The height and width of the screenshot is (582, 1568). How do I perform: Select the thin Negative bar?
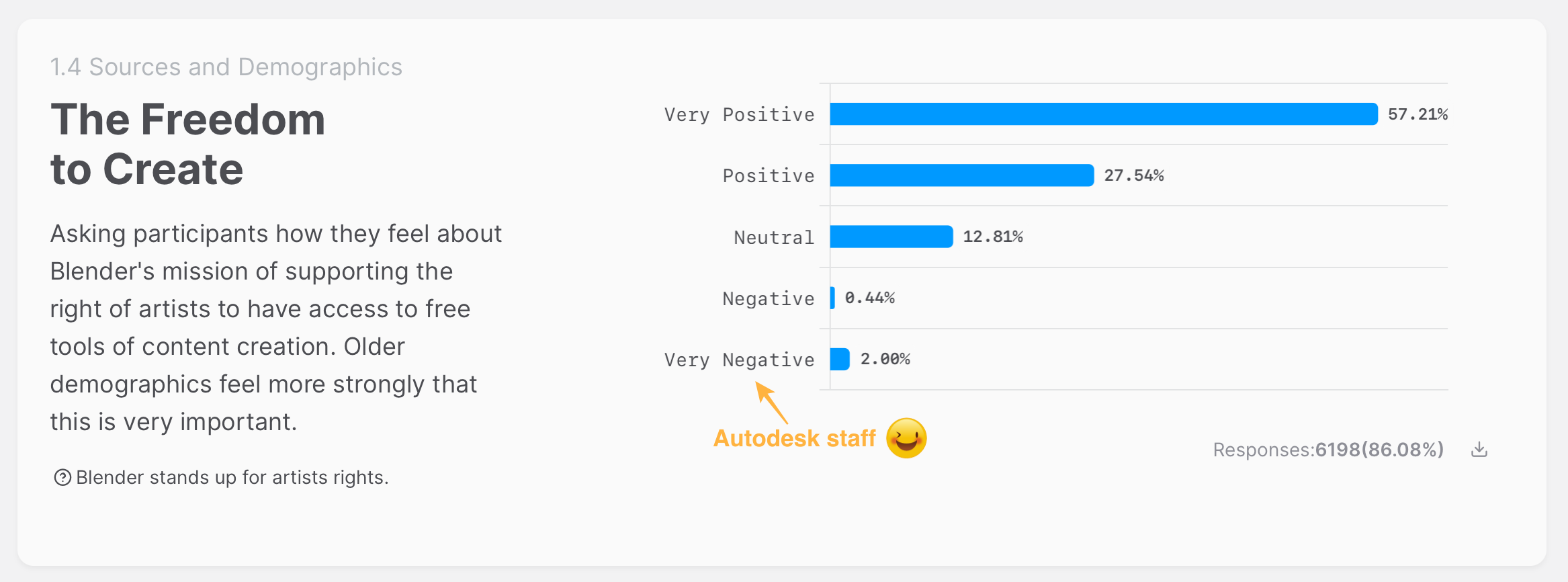[x=832, y=298]
